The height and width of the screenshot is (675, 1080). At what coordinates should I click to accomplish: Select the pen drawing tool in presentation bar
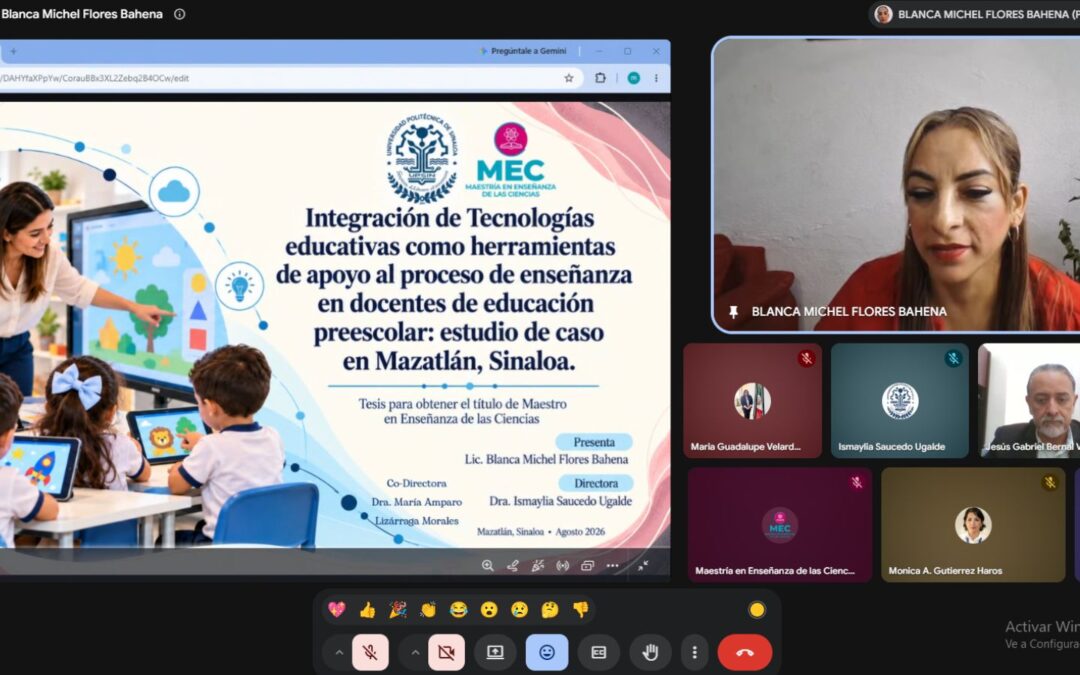(512, 565)
